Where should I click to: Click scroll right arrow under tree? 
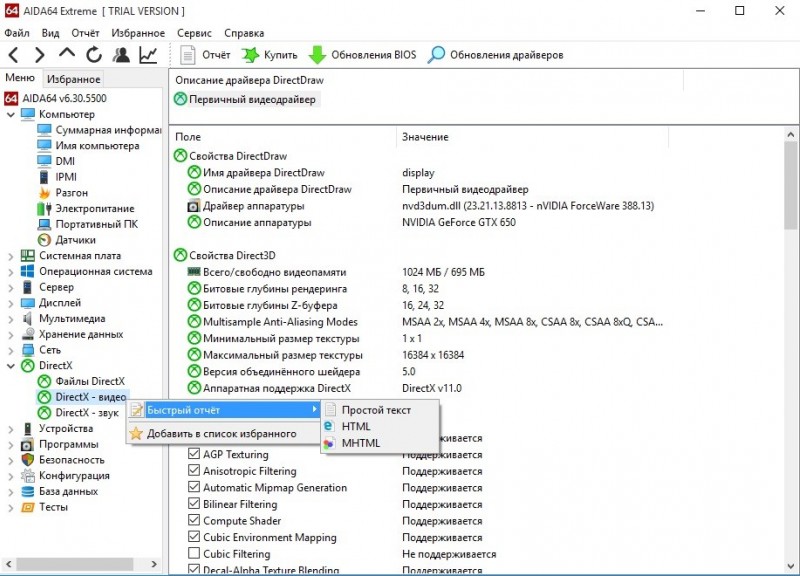point(154,564)
